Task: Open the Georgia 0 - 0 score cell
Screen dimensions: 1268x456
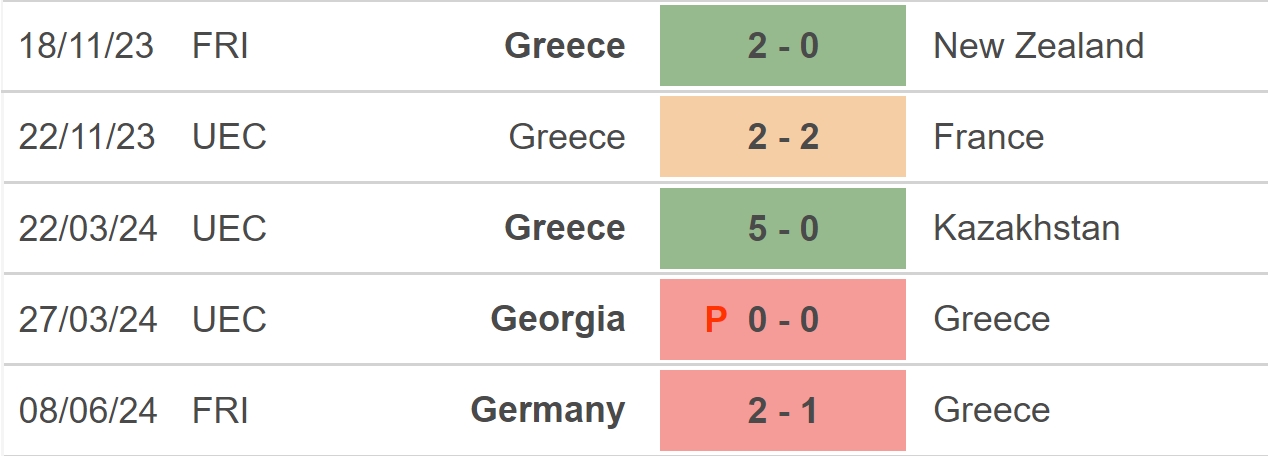Action: (x=783, y=319)
